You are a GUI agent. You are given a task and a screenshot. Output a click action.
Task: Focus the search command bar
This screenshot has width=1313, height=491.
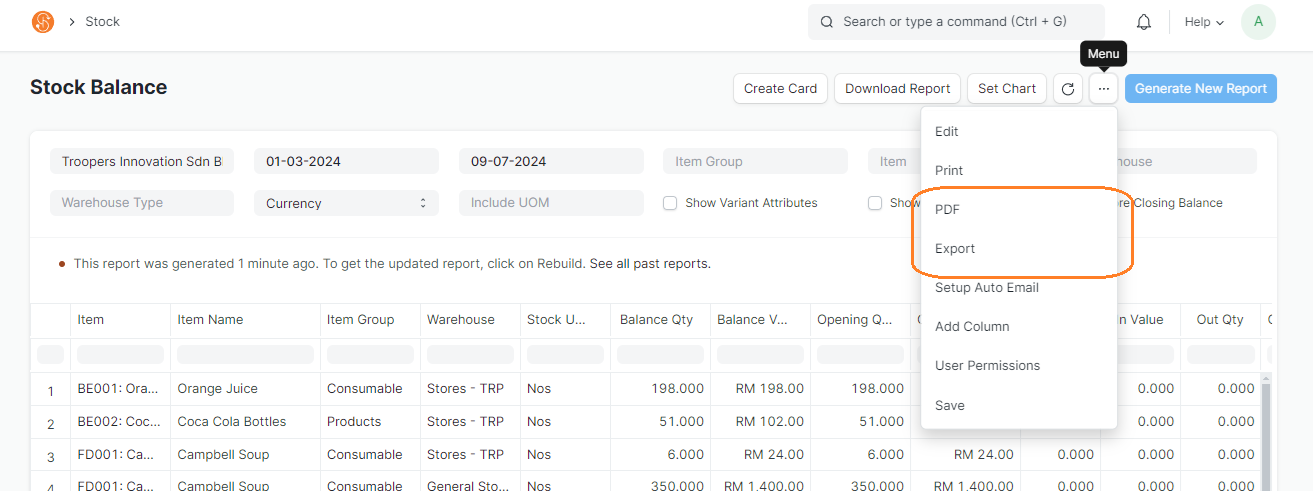[956, 22]
